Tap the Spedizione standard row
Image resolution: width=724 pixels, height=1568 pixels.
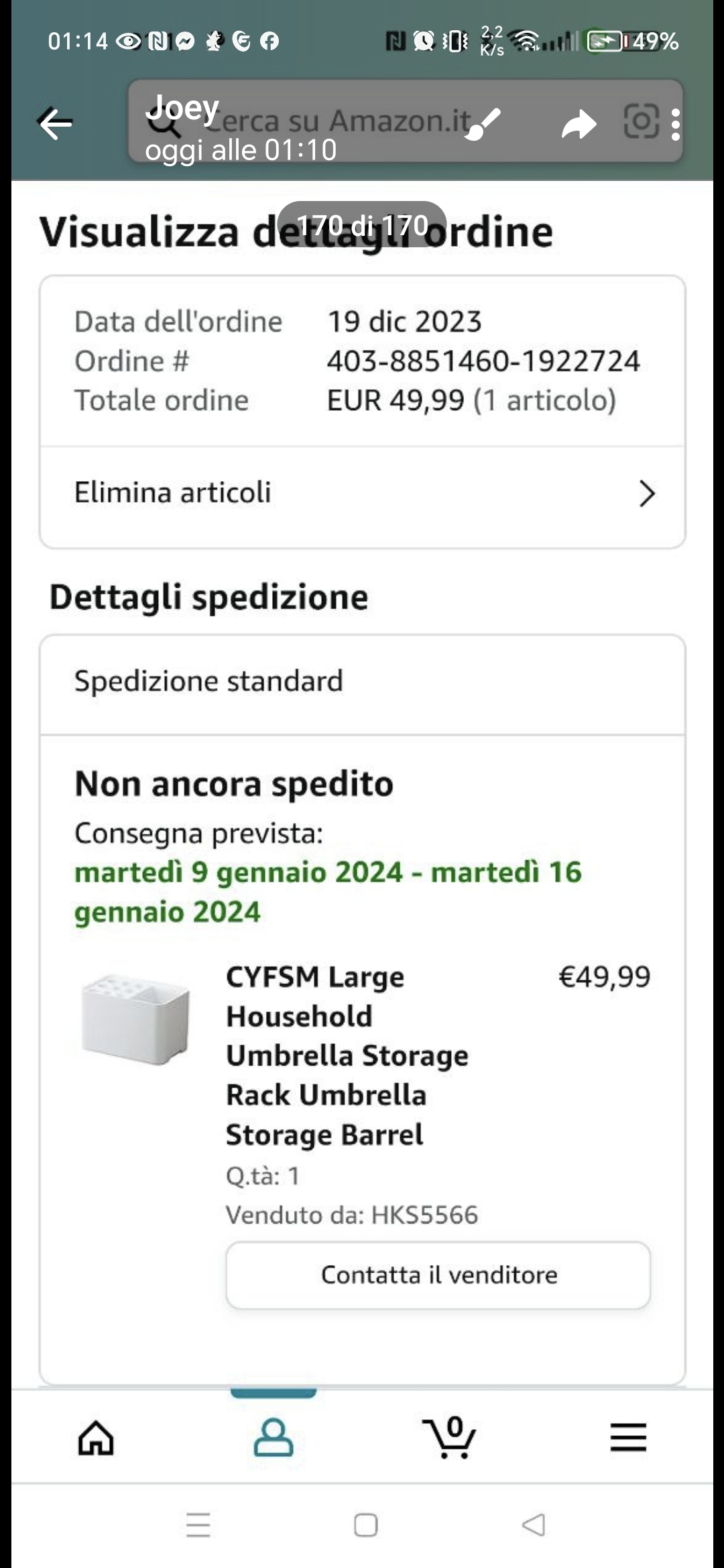[362, 682]
